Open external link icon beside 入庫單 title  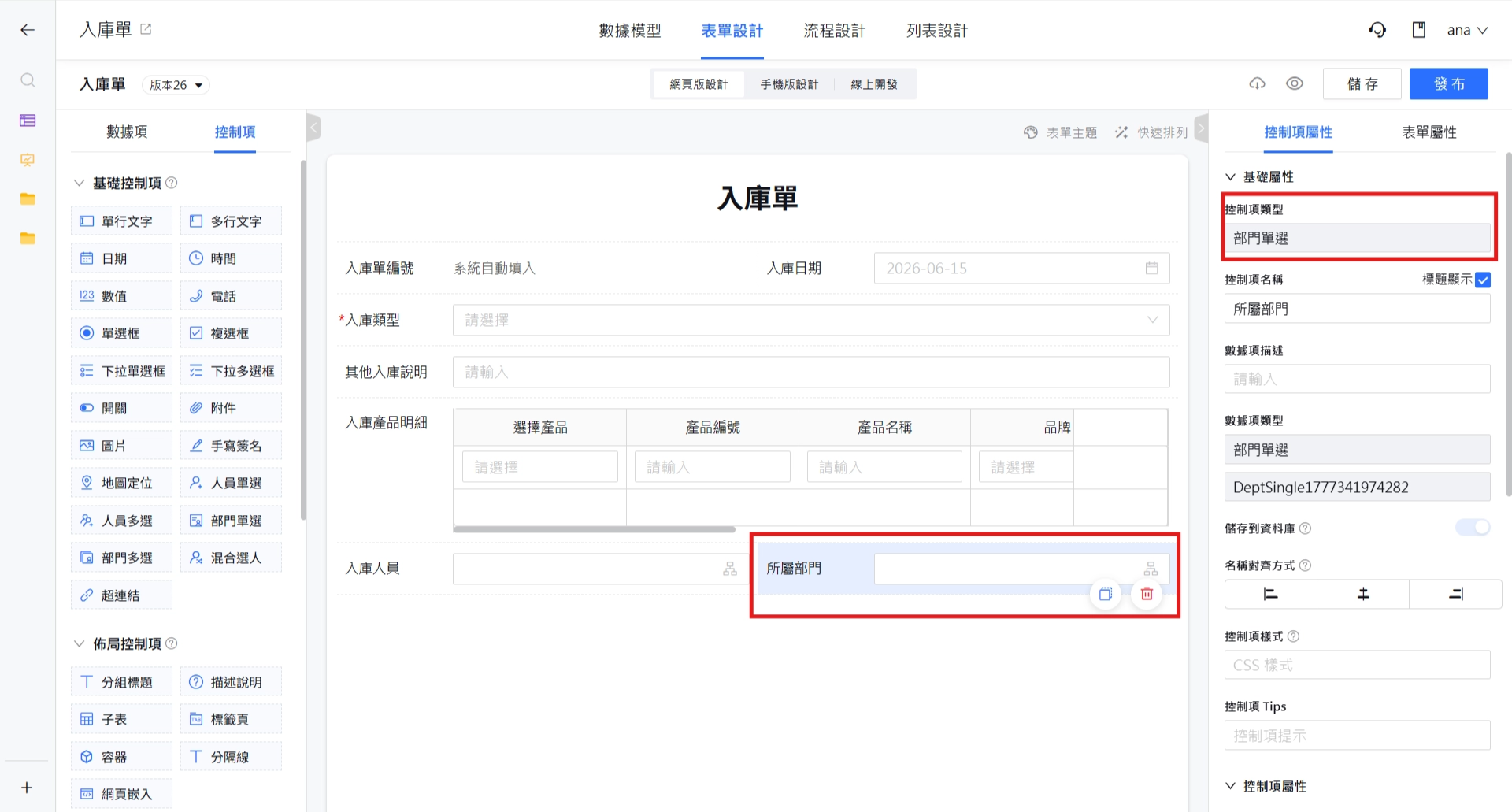point(146,29)
